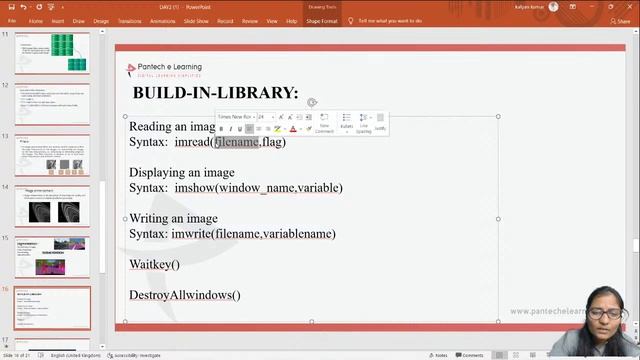Open the spell check status bar icon
The image size is (640, 360).
pos(40,356)
